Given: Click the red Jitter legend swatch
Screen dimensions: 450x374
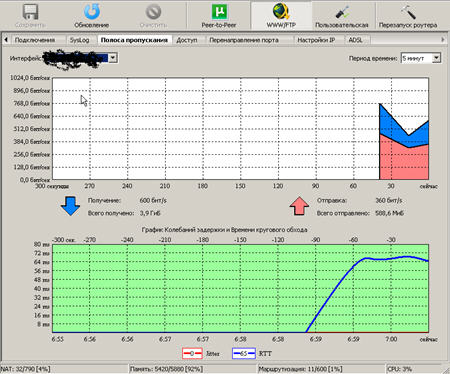Looking at the screenshot, I should tap(192, 353).
